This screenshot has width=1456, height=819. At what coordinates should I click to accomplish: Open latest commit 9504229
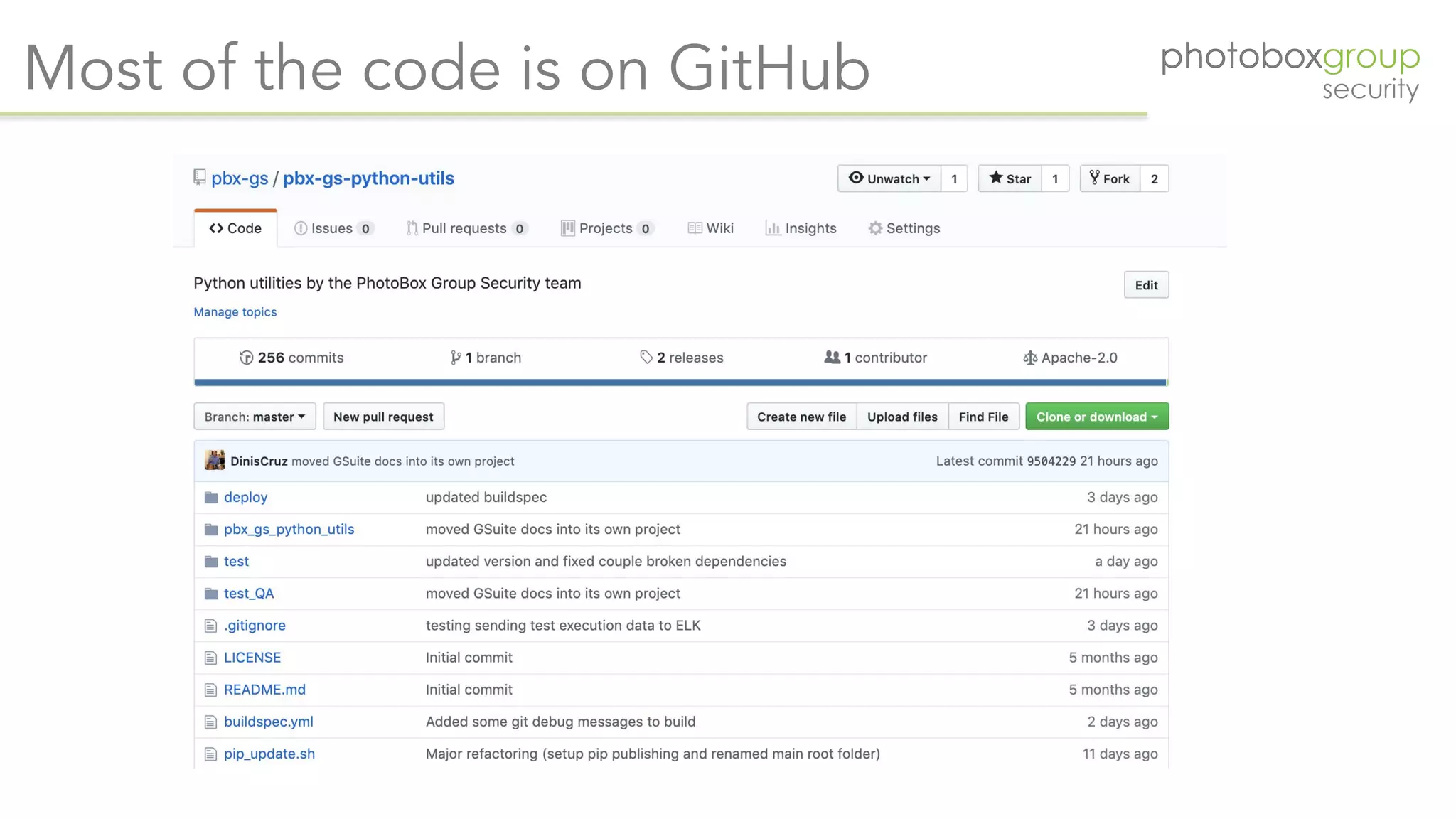(x=1051, y=461)
